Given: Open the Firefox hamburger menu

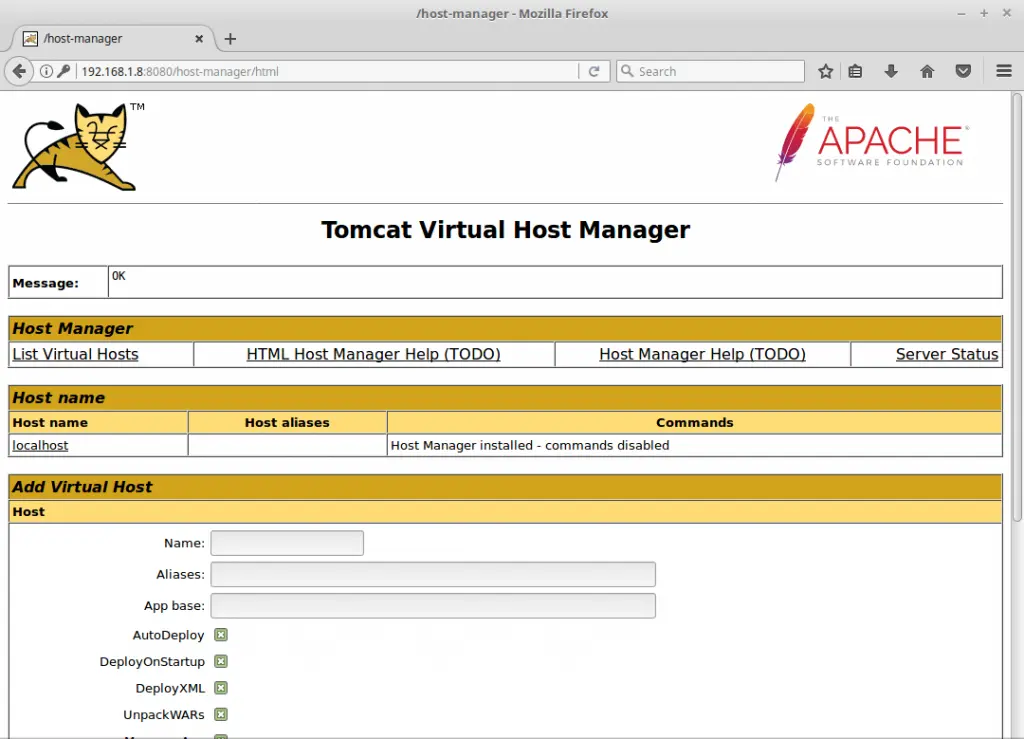Looking at the screenshot, I should (1004, 71).
